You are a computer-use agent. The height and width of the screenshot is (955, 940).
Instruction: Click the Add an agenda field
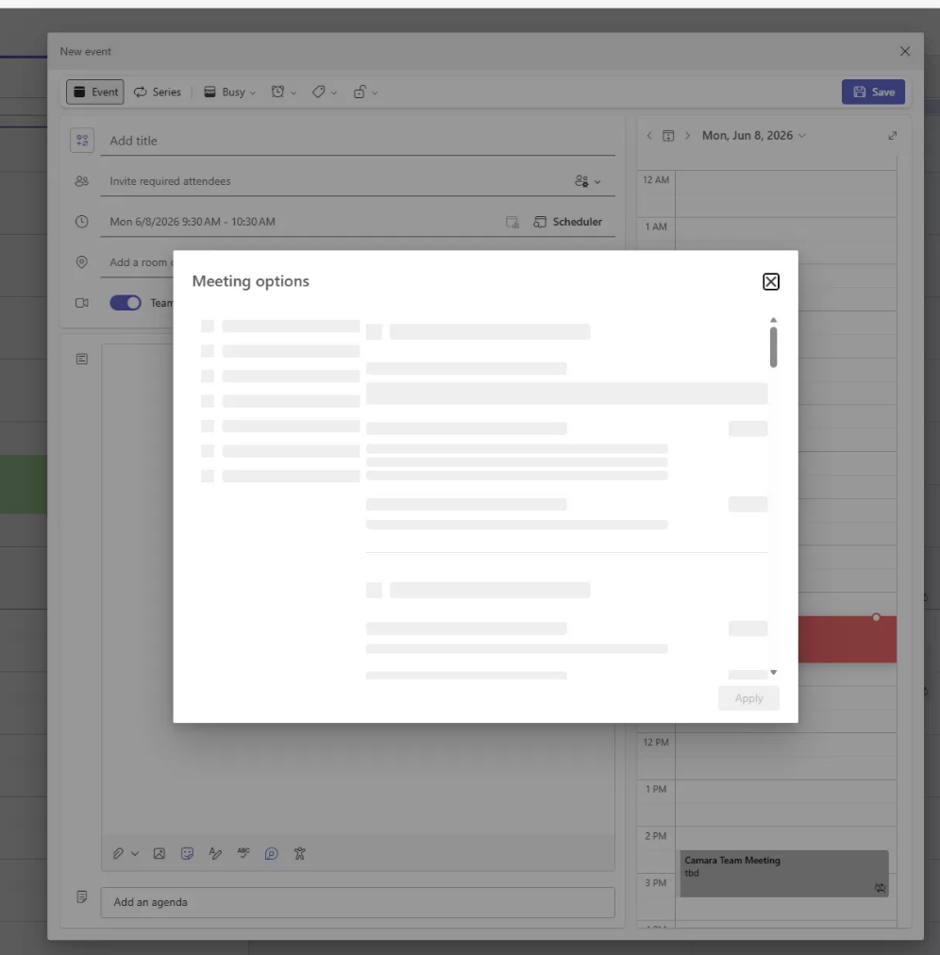(358, 902)
